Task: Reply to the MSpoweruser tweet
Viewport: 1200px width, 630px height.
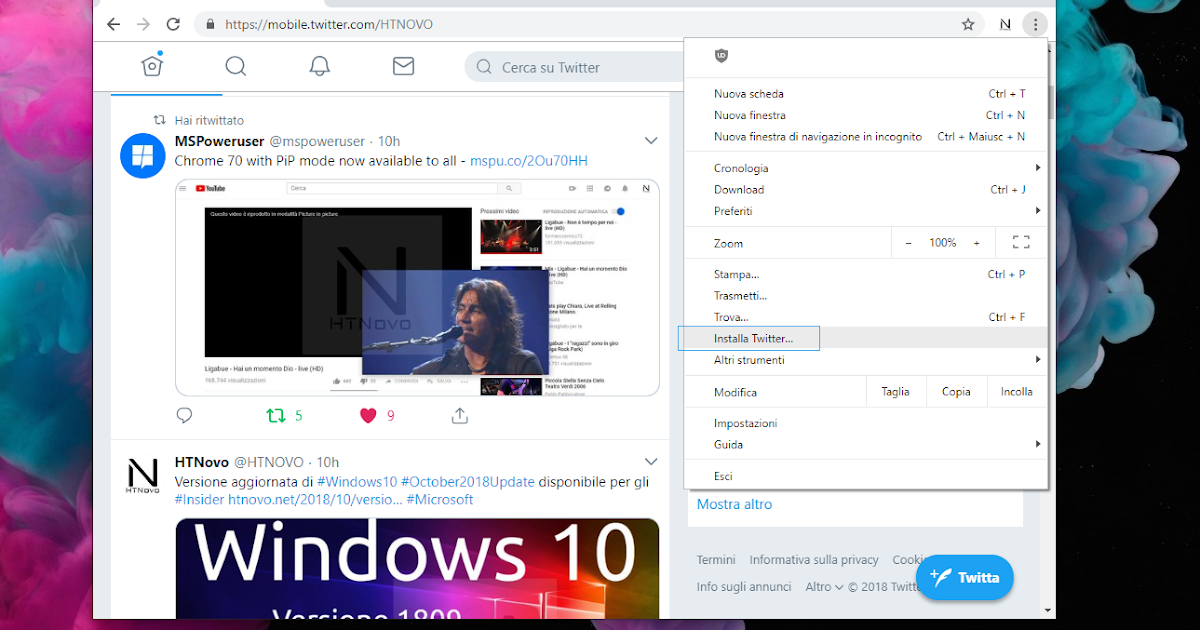Action: click(x=184, y=414)
